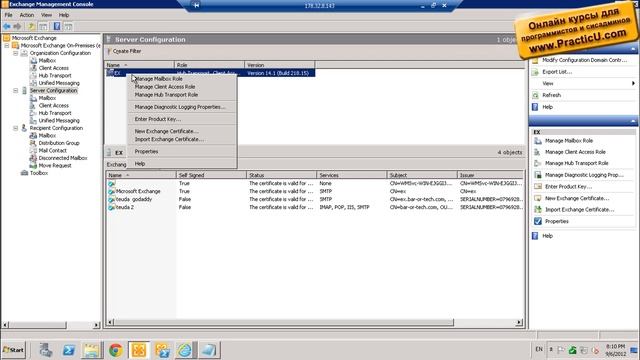The width and height of the screenshot is (640, 360).
Task: Collapse the Organization Configuration tree node
Action: click(16, 53)
